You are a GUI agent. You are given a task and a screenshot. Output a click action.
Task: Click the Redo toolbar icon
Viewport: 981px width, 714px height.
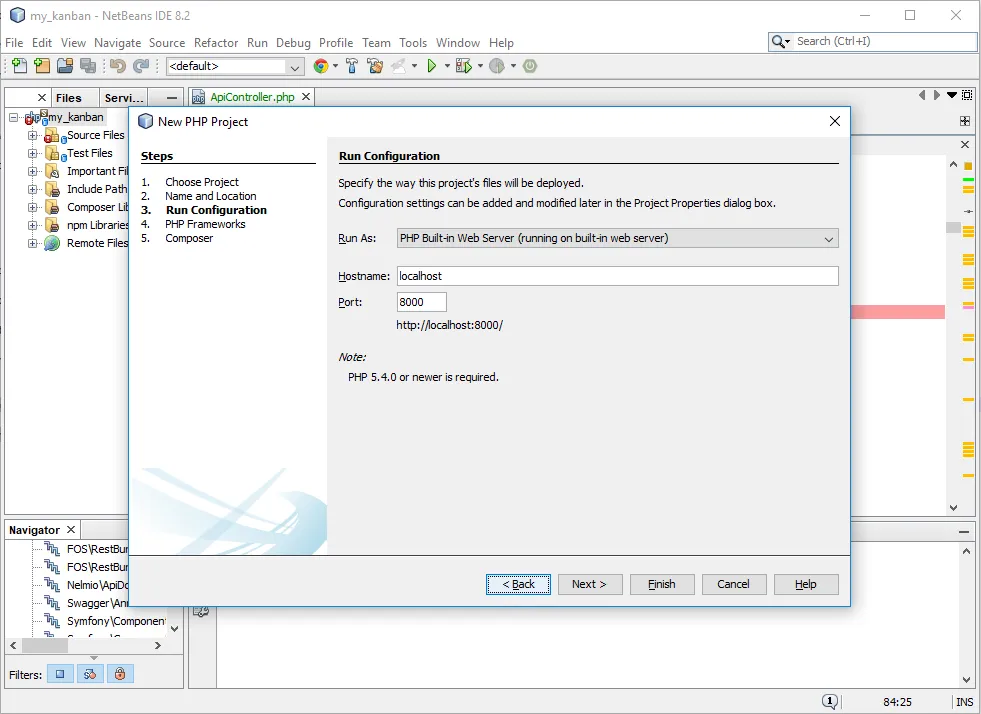pyautogui.click(x=141, y=66)
